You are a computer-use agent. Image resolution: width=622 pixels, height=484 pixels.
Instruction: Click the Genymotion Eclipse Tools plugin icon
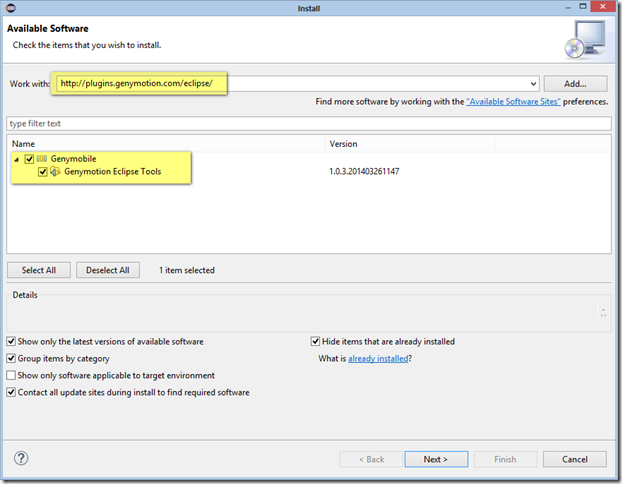55,171
